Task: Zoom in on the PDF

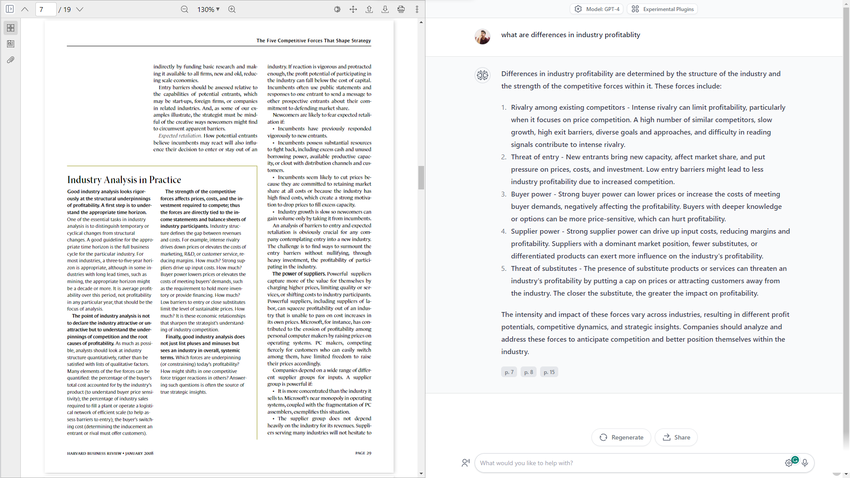Action: [x=231, y=9]
